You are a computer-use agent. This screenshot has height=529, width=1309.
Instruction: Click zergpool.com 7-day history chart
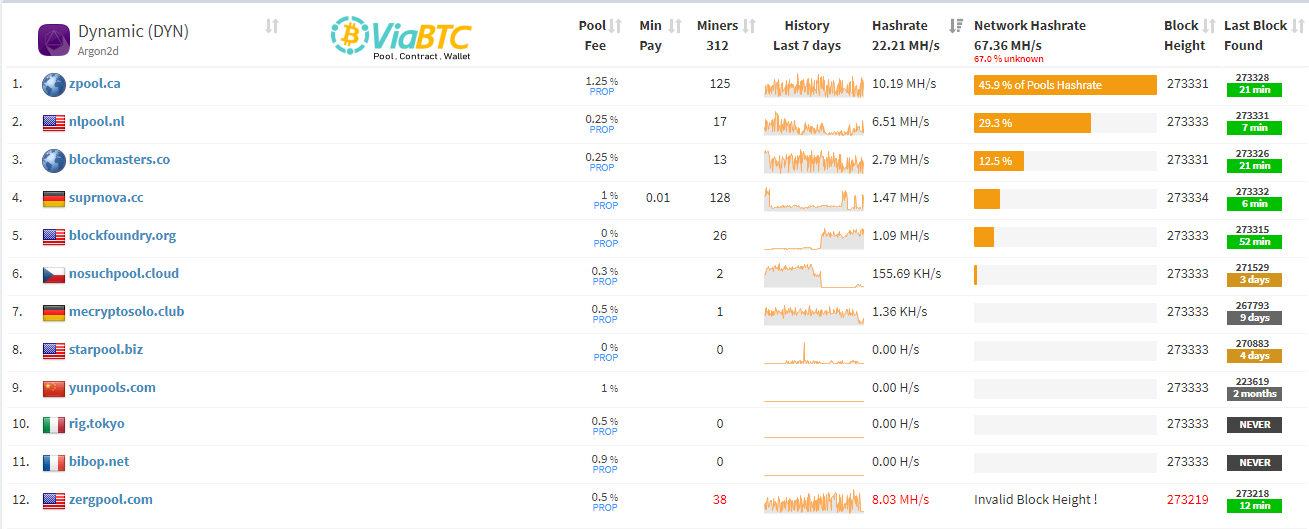(x=814, y=501)
